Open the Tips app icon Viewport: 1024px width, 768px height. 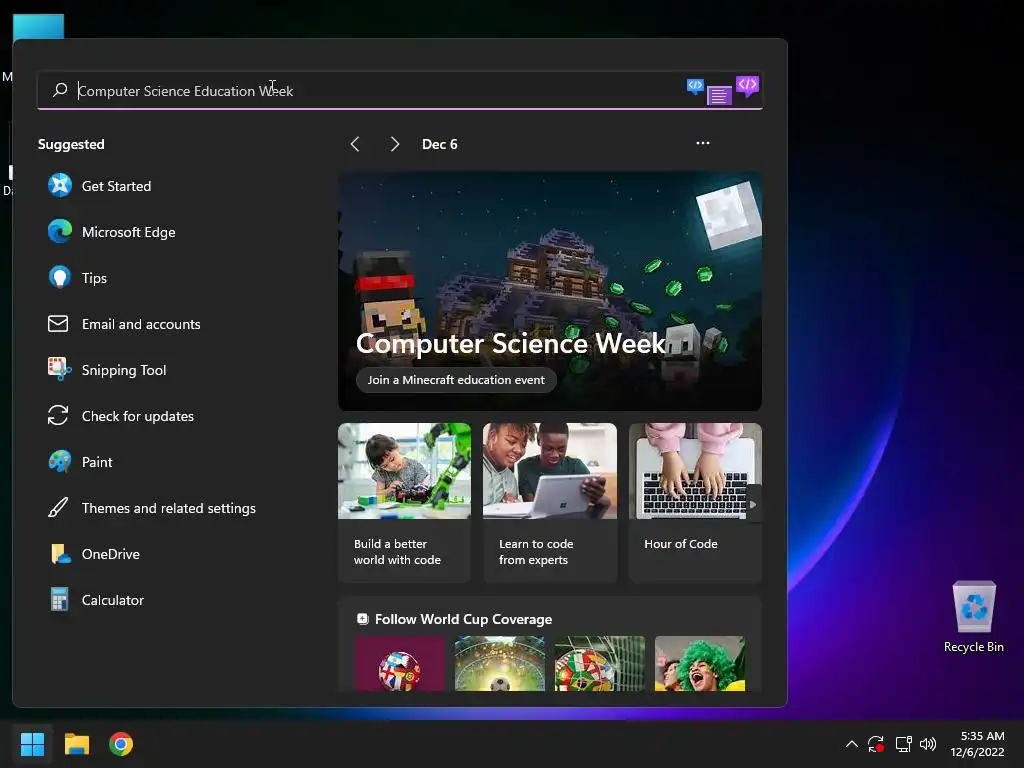(x=59, y=278)
